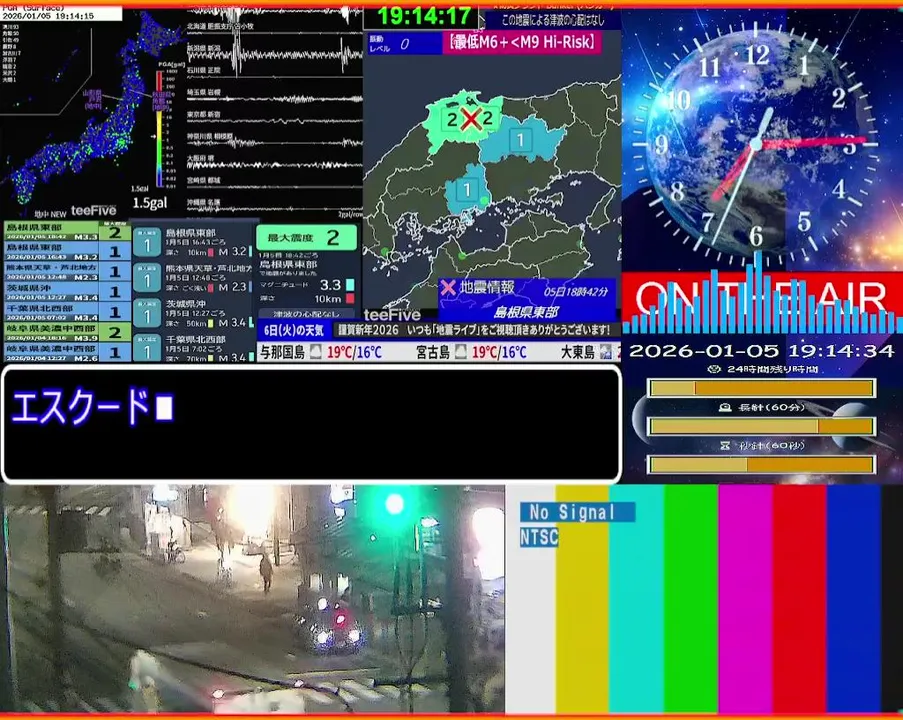
Task: Click the analog space clock face
Action: [x=757, y=143]
